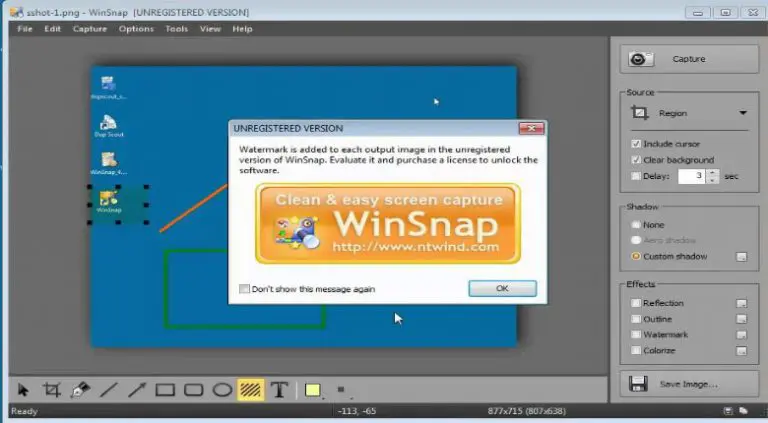Click the image dimensions 877x715 status text
The height and width of the screenshot is (423, 768).
tap(527, 411)
